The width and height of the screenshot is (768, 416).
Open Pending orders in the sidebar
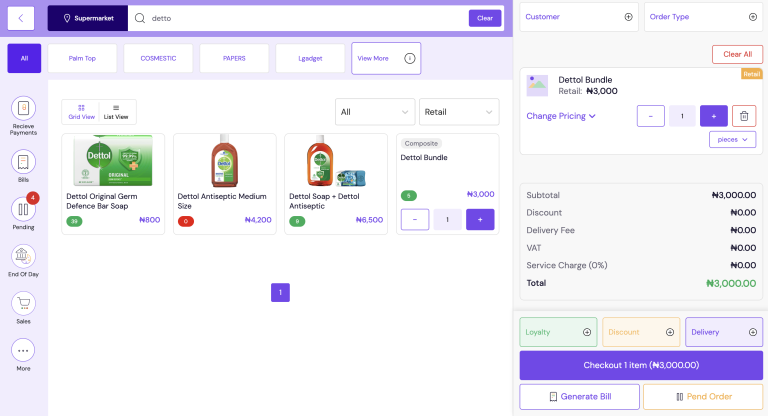tap(23, 208)
